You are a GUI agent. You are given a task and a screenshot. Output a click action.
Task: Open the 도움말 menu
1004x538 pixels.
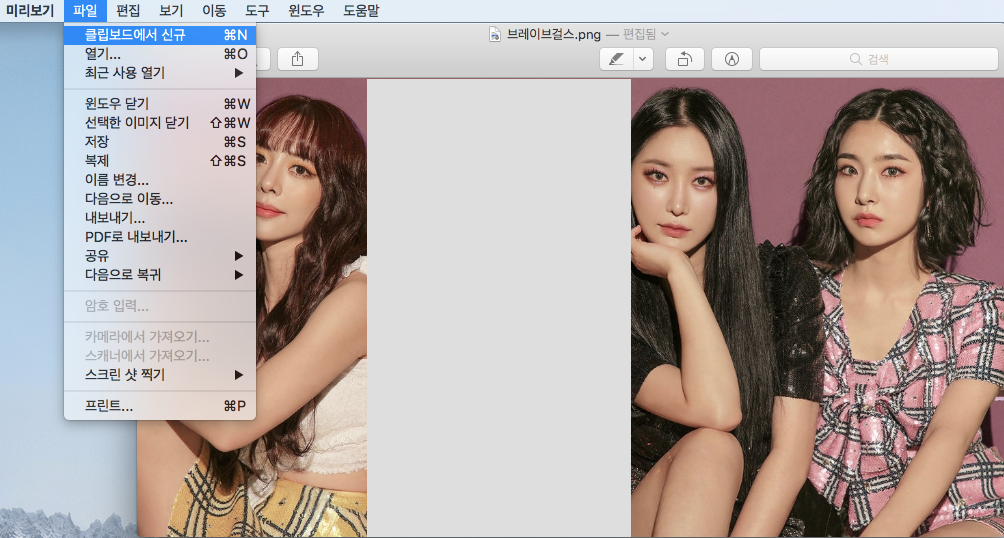pos(361,10)
